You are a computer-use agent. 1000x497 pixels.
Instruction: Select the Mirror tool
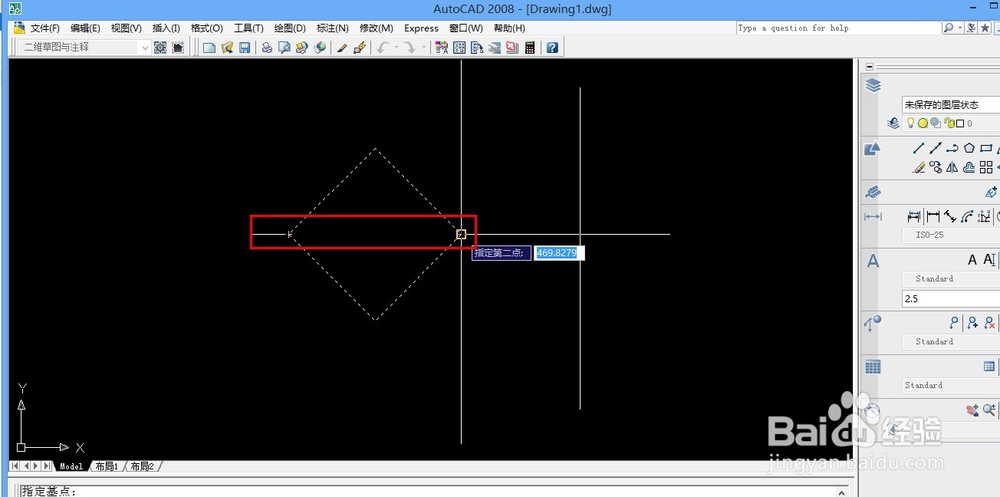click(x=952, y=167)
